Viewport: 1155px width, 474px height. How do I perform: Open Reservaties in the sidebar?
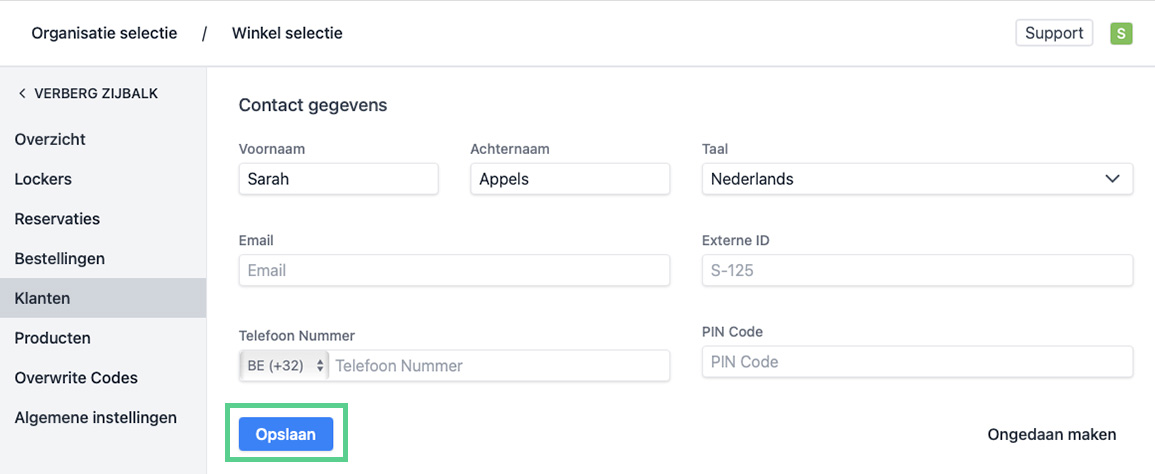click(x=57, y=219)
